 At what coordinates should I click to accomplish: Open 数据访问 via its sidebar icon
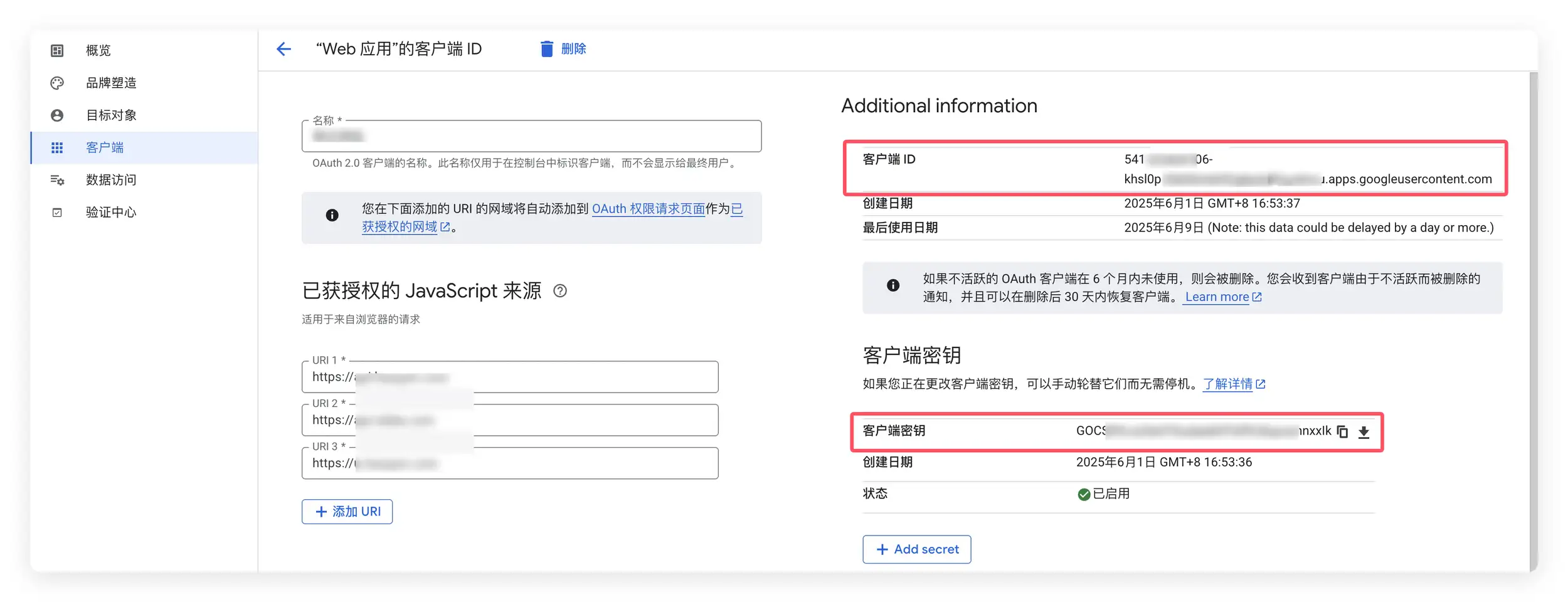point(58,180)
